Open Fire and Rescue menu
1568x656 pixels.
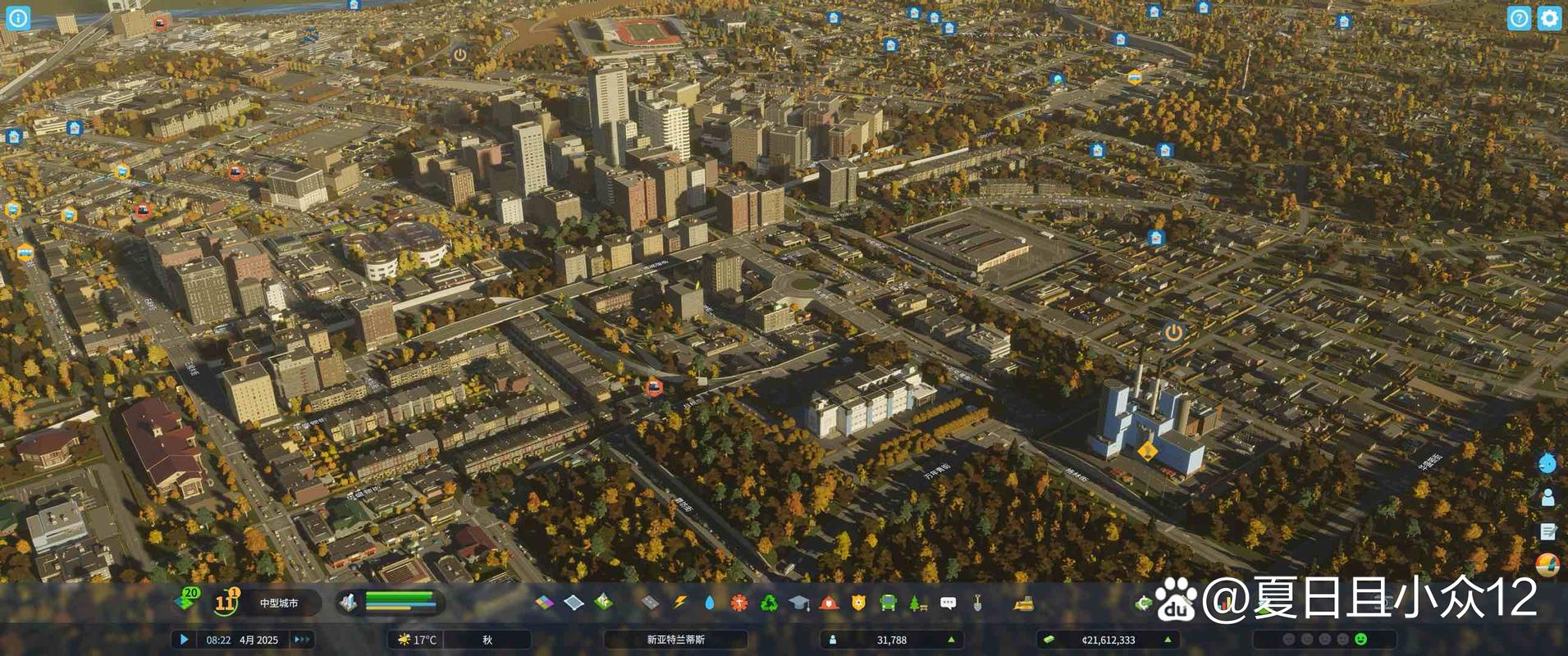pos(829,604)
